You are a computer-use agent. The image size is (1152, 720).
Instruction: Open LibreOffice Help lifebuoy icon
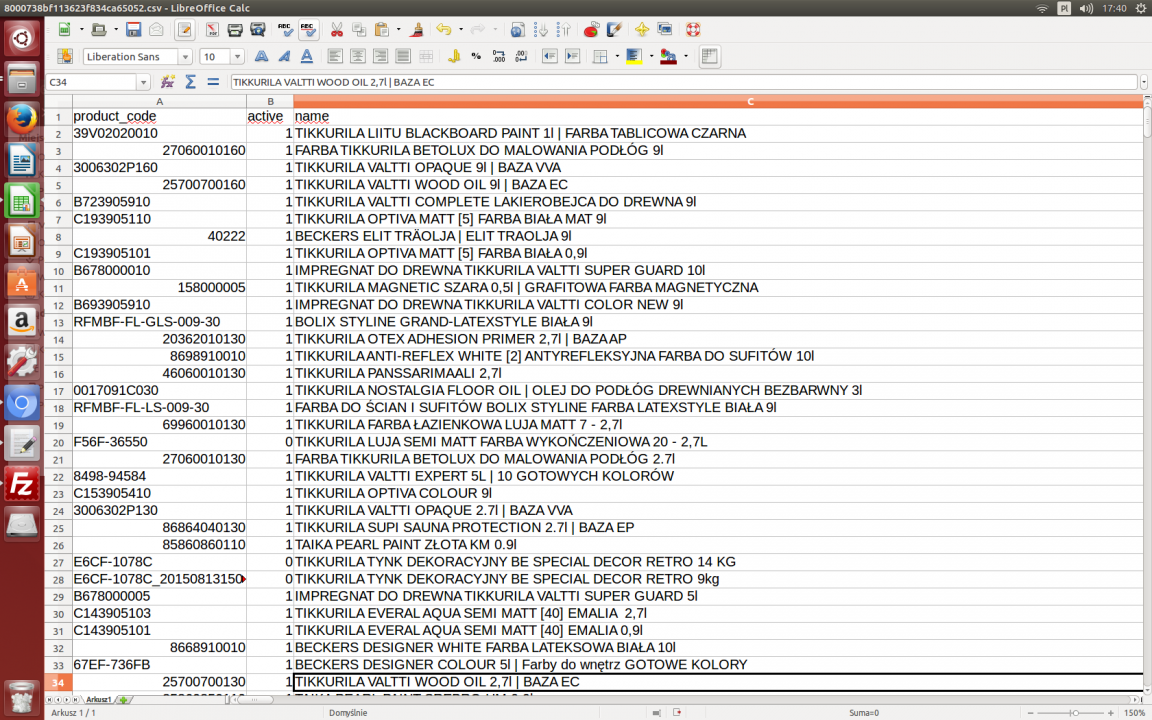click(692, 30)
